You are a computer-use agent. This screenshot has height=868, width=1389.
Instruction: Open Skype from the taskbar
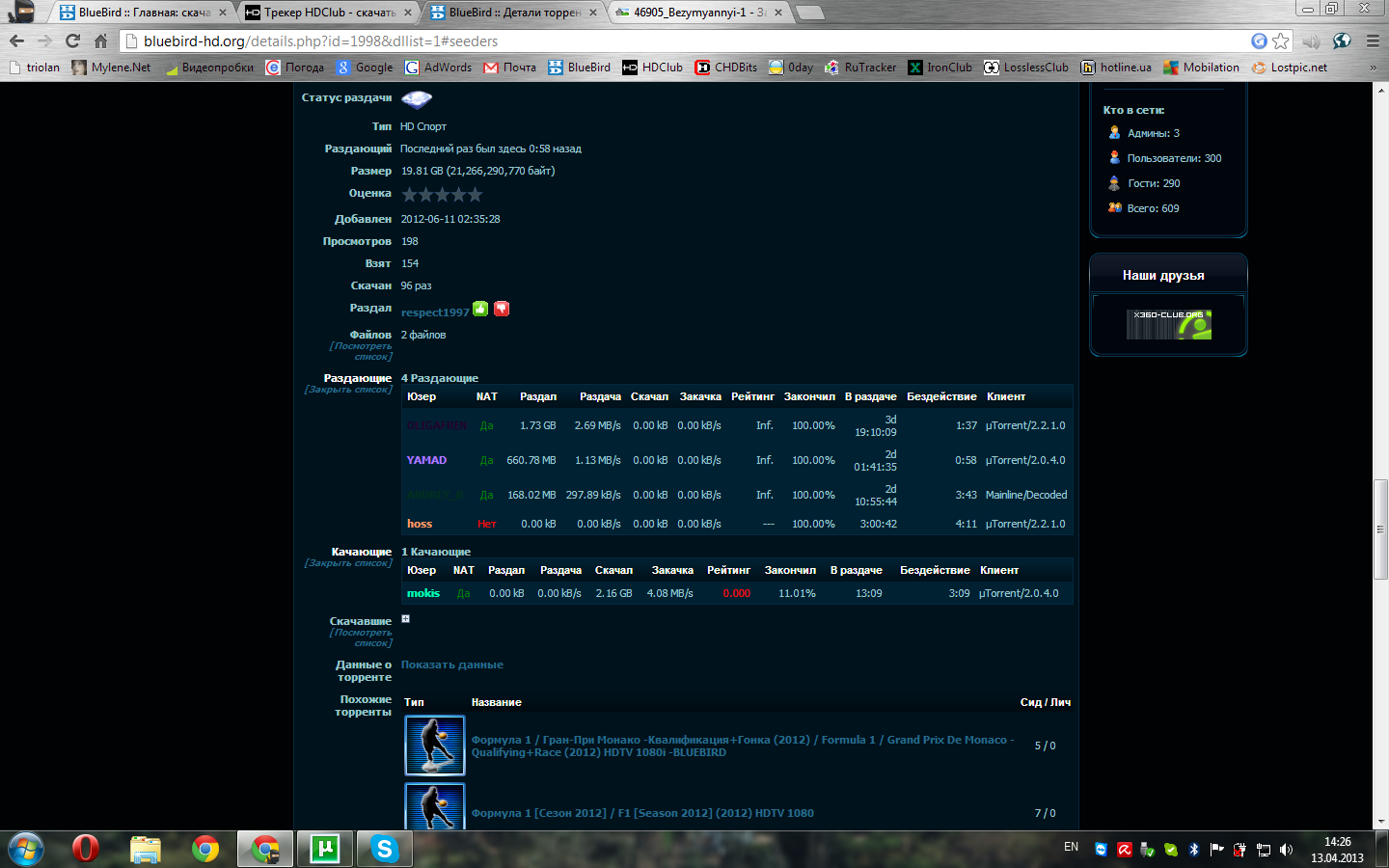384,849
